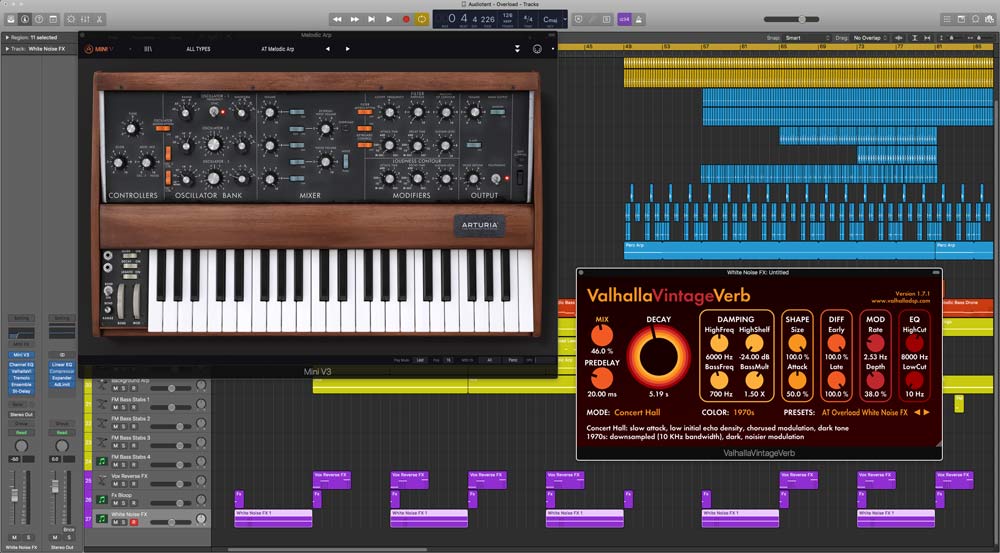1000x553 pixels.
Task: Click the Mini V preset library browser icon
Action: pos(148,48)
